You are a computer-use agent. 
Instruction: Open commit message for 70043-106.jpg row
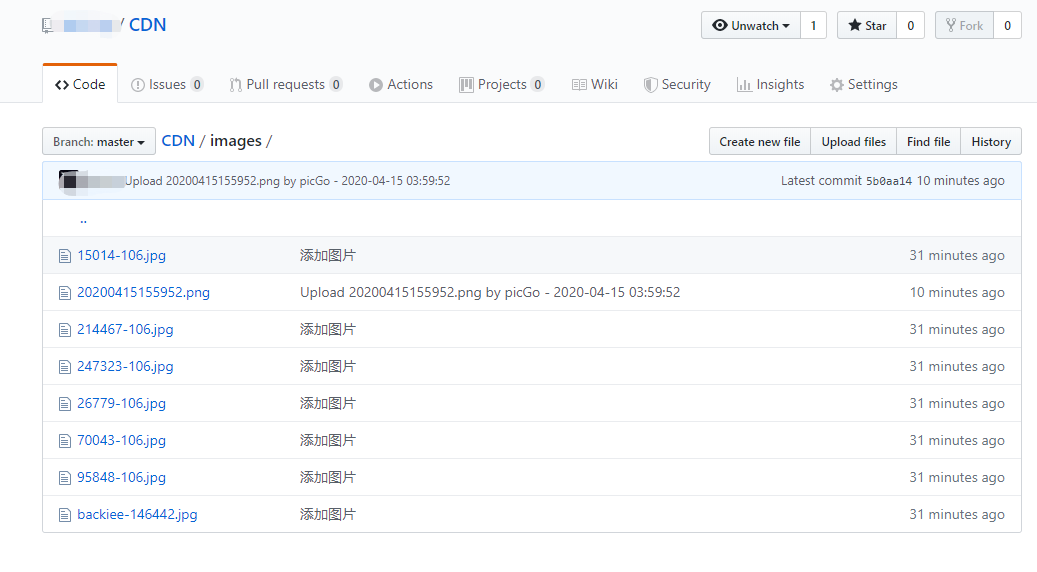[x=328, y=440]
